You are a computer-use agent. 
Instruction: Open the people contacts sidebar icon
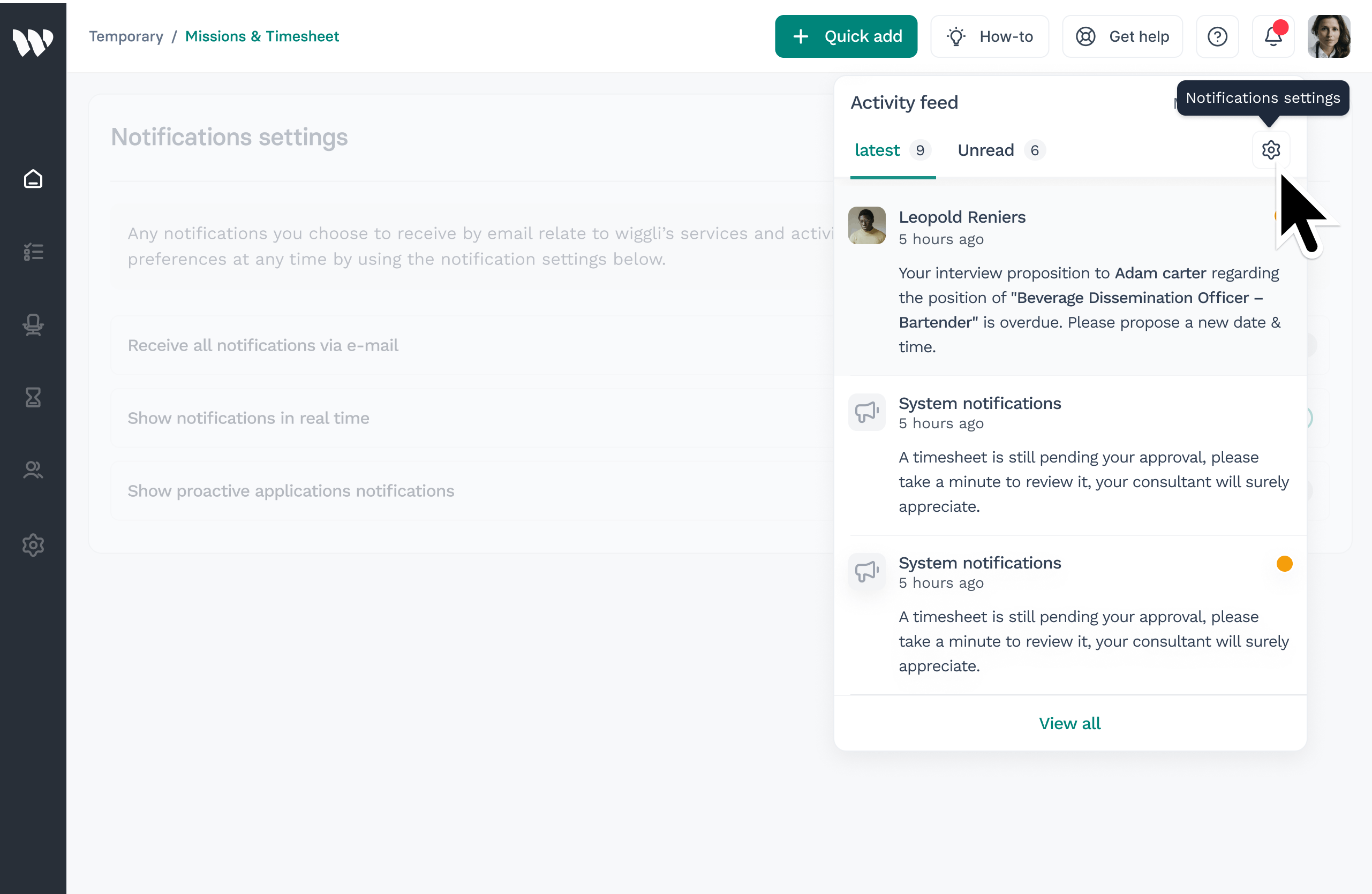coord(33,470)
